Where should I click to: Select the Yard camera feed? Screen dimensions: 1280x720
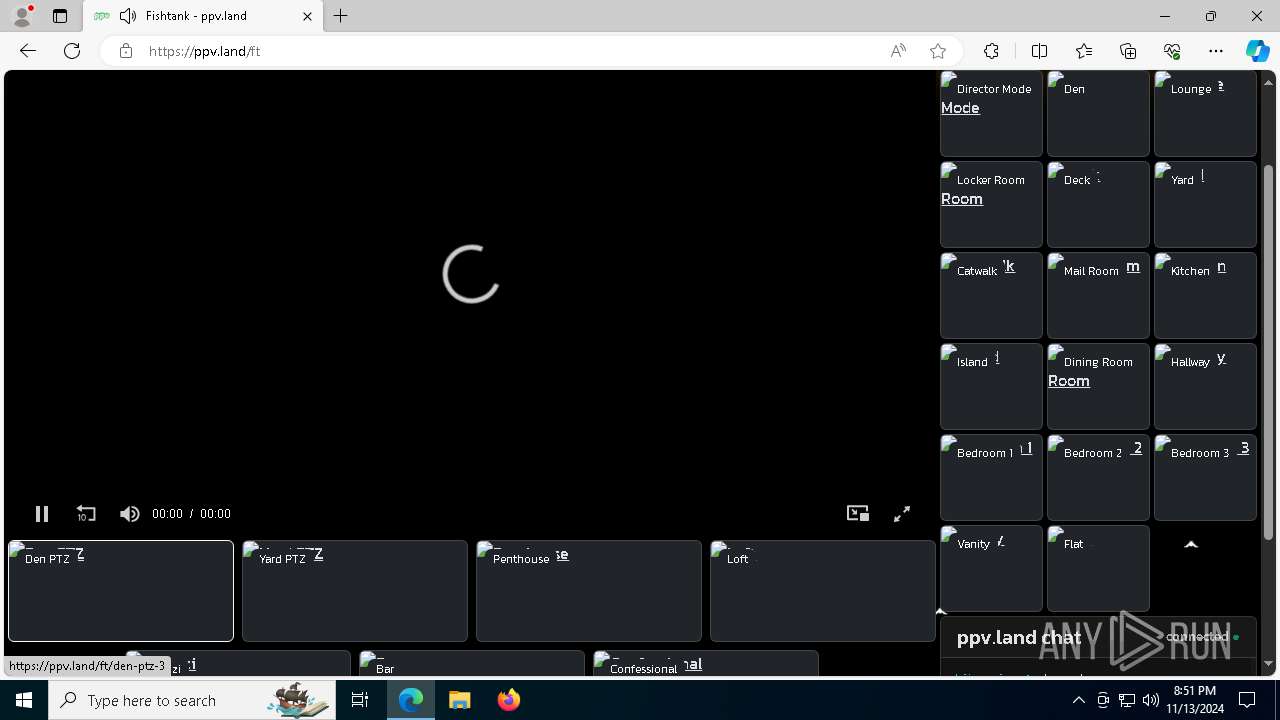click(1205, 204)
